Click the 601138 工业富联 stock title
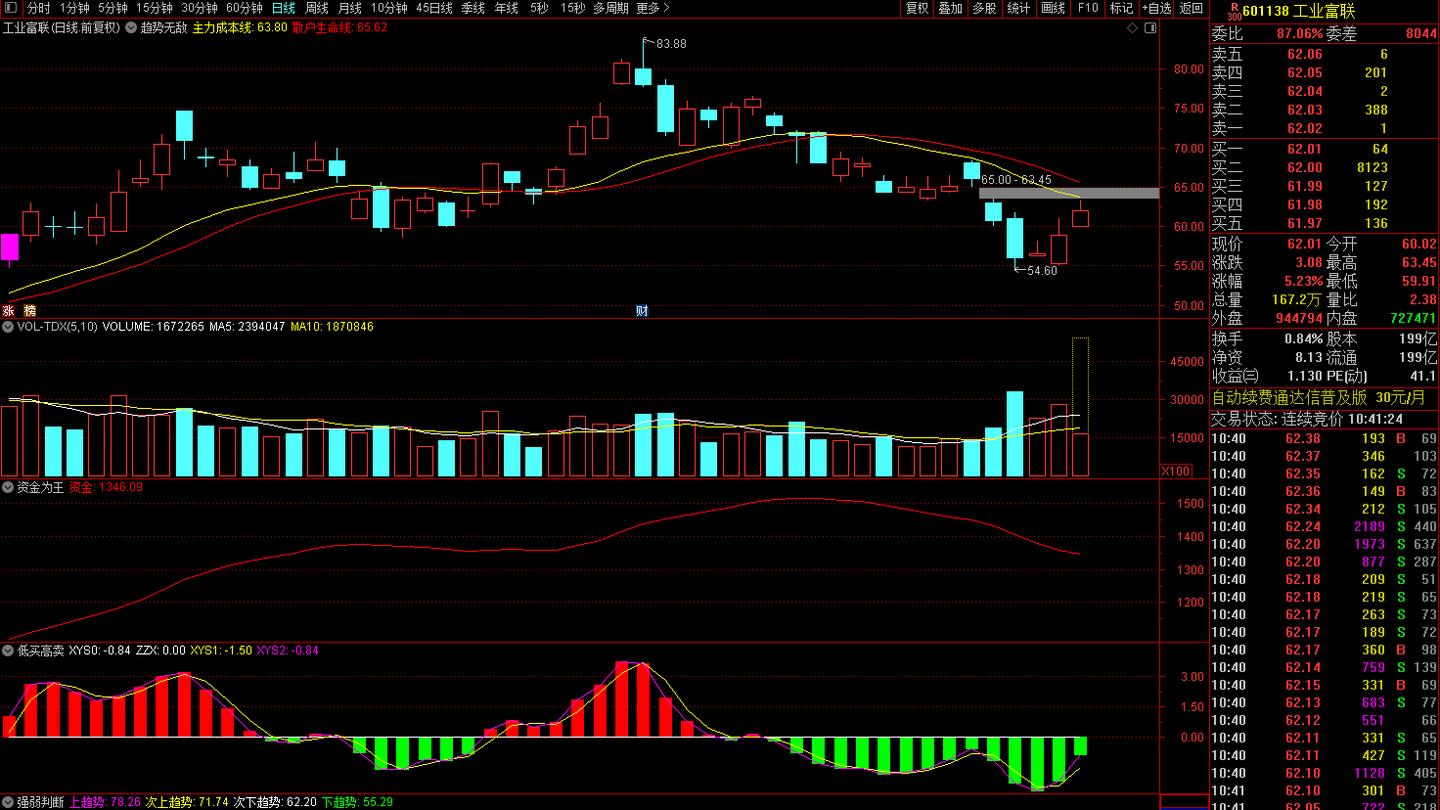The height and width of the screenshot is (810, 1440). 1300,11
